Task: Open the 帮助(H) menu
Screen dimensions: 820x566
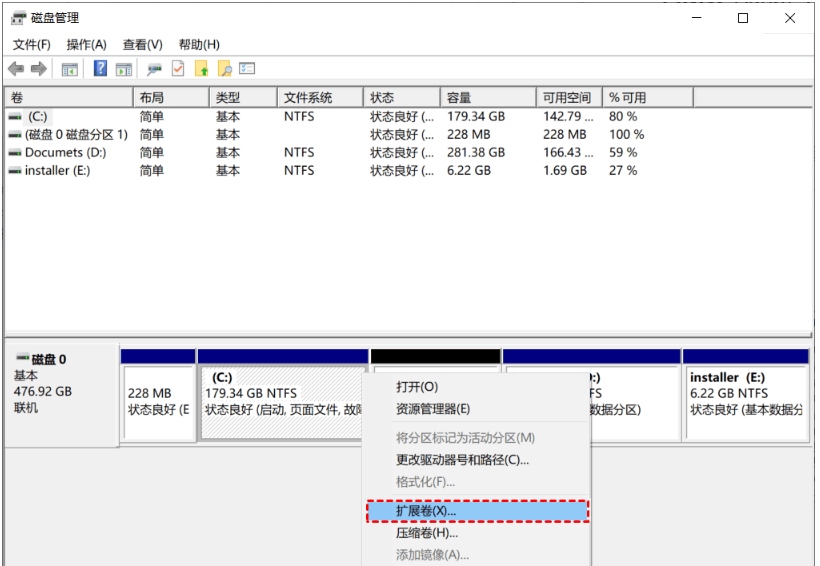Action: coord(199,44)
